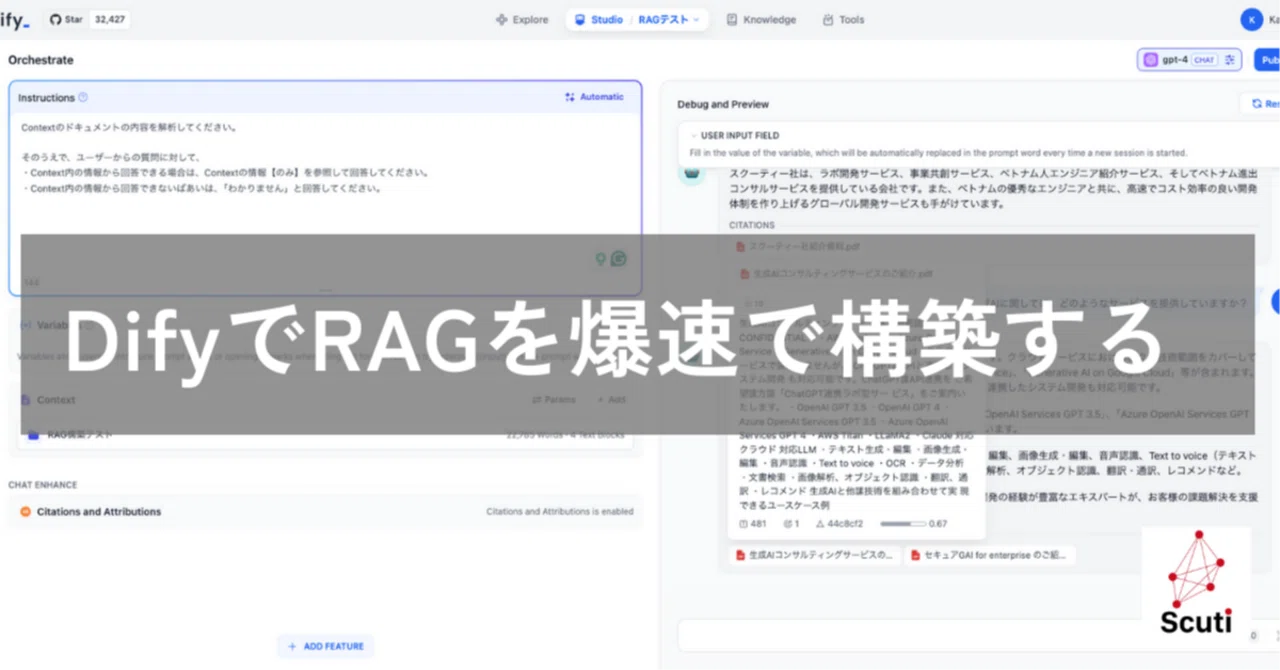Click the Dify logo
Screen dimensions: 1280x670
(x=14, y=19)
